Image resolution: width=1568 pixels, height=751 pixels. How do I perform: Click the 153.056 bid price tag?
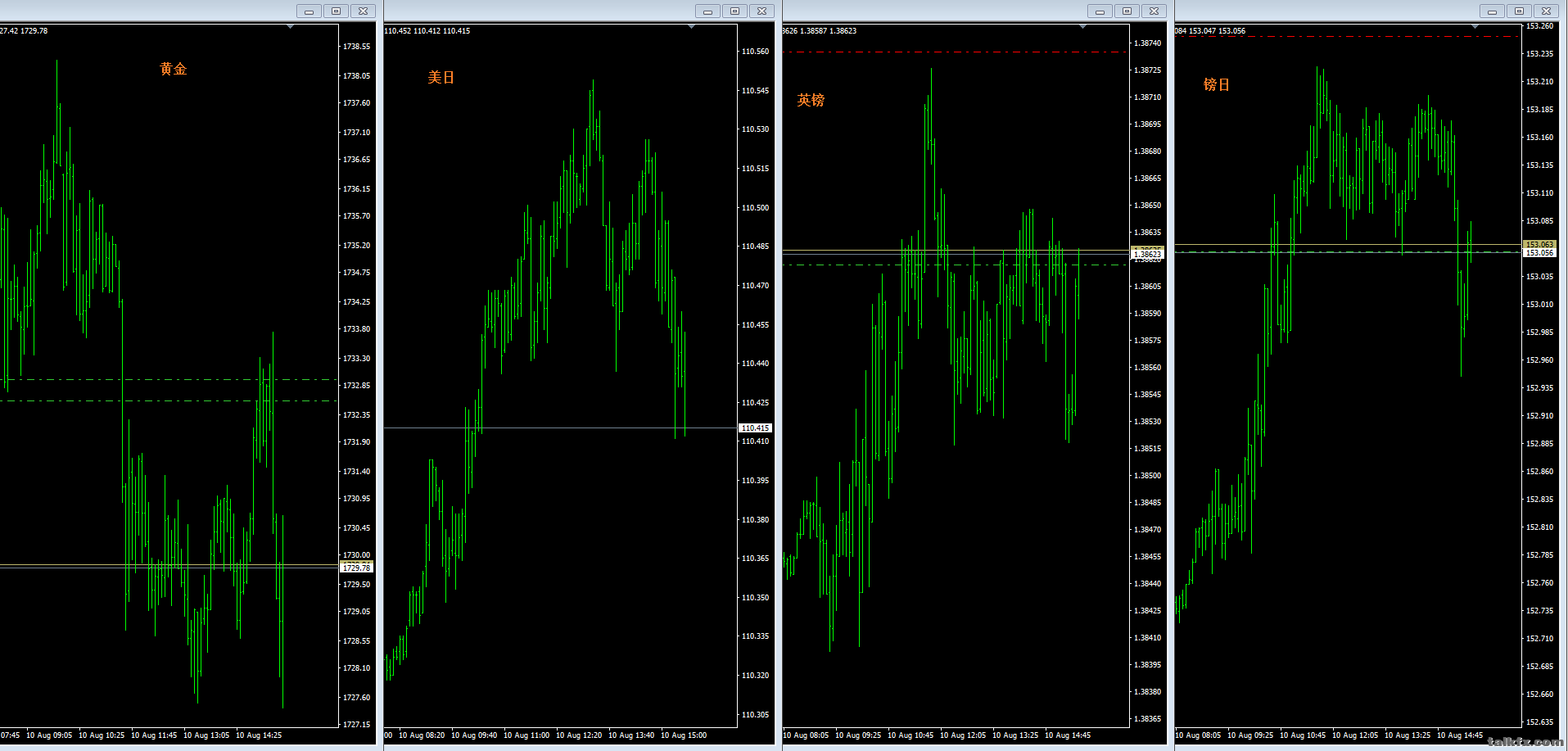(1539, 253)
